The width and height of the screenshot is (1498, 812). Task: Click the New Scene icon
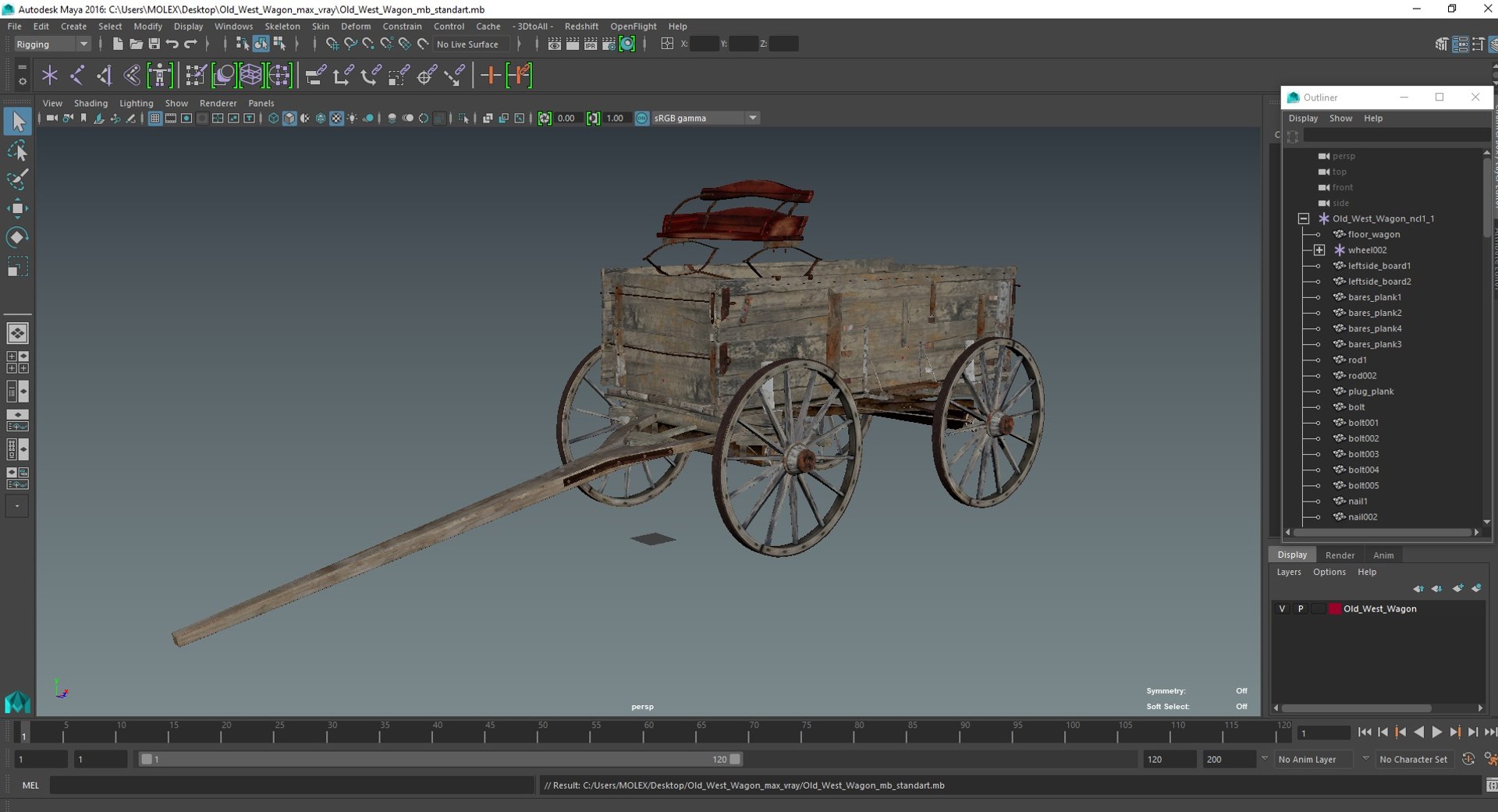point(117,44)
